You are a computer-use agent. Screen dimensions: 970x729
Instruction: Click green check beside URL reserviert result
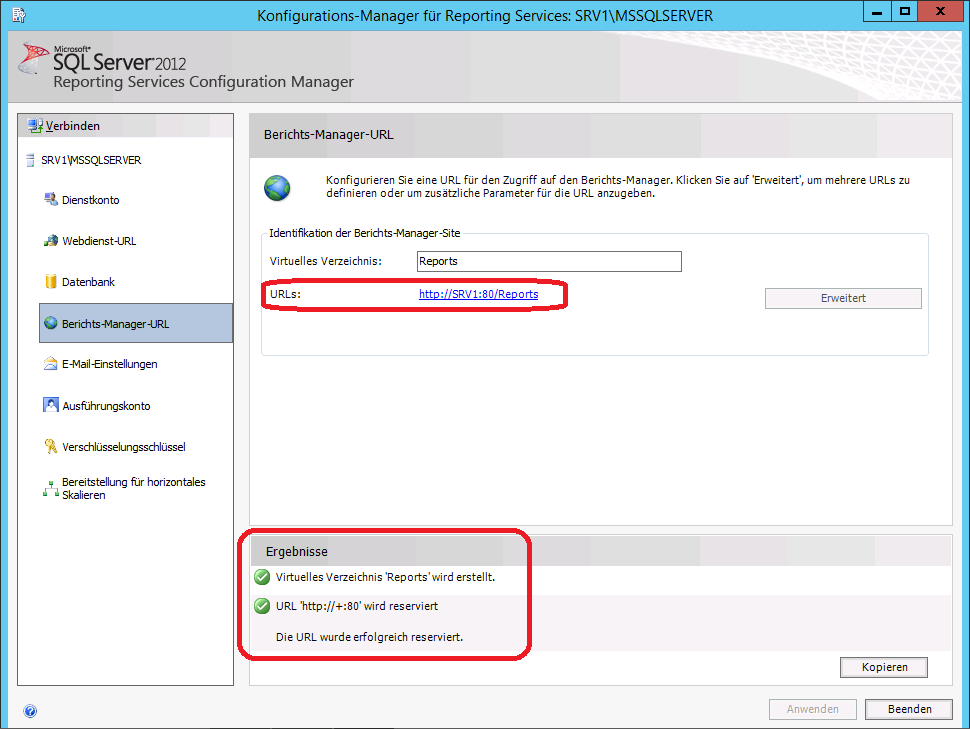(262, 606)
